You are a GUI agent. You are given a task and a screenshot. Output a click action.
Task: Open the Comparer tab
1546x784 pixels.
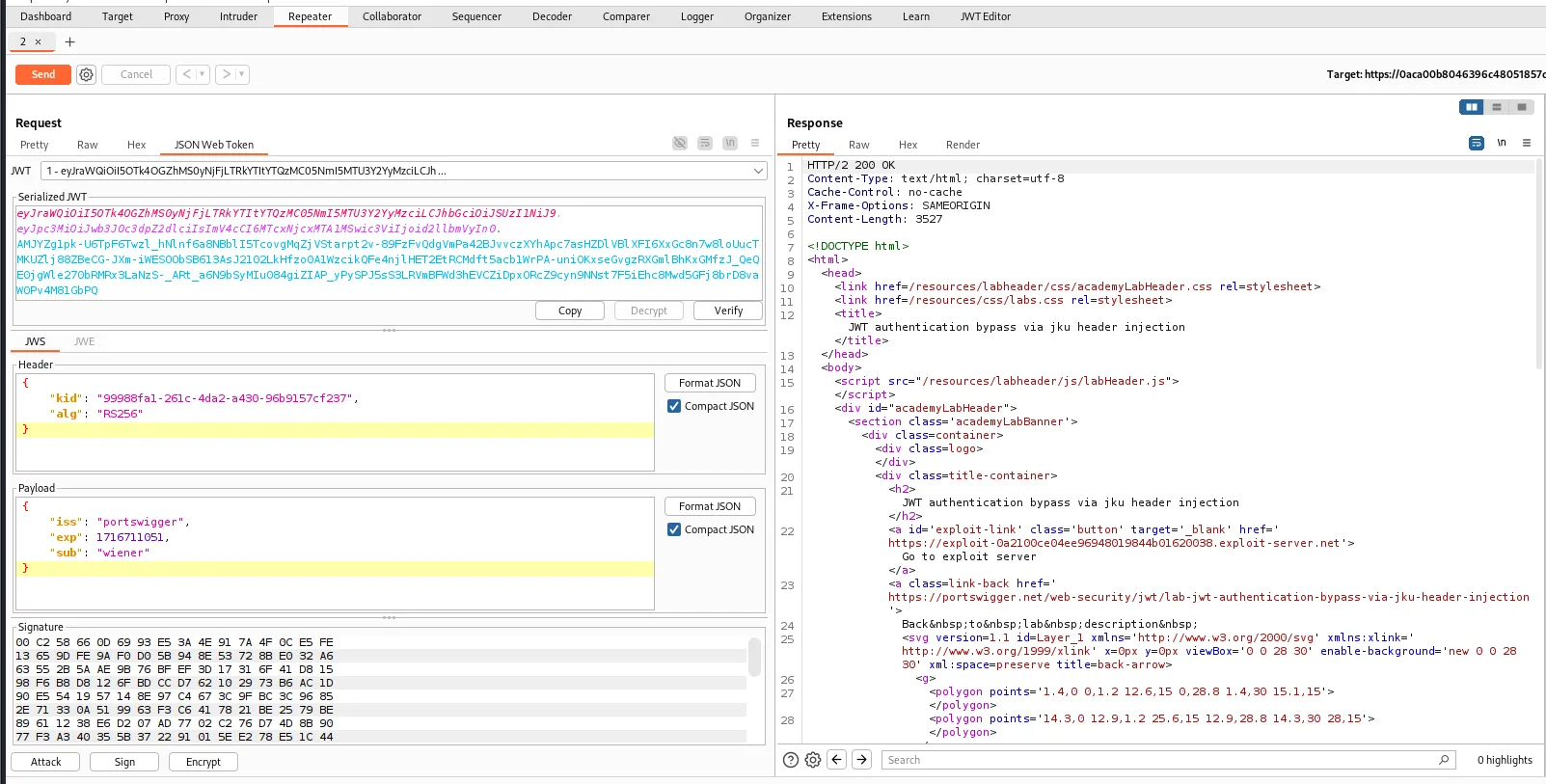[x=626, y=16]
